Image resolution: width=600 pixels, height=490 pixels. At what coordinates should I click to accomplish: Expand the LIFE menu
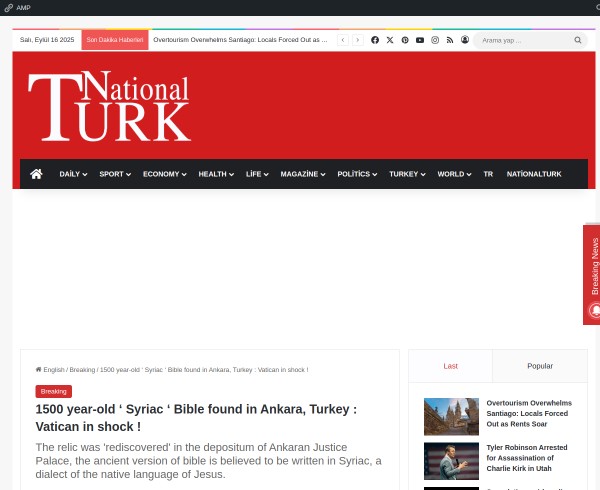click(257, 174)
